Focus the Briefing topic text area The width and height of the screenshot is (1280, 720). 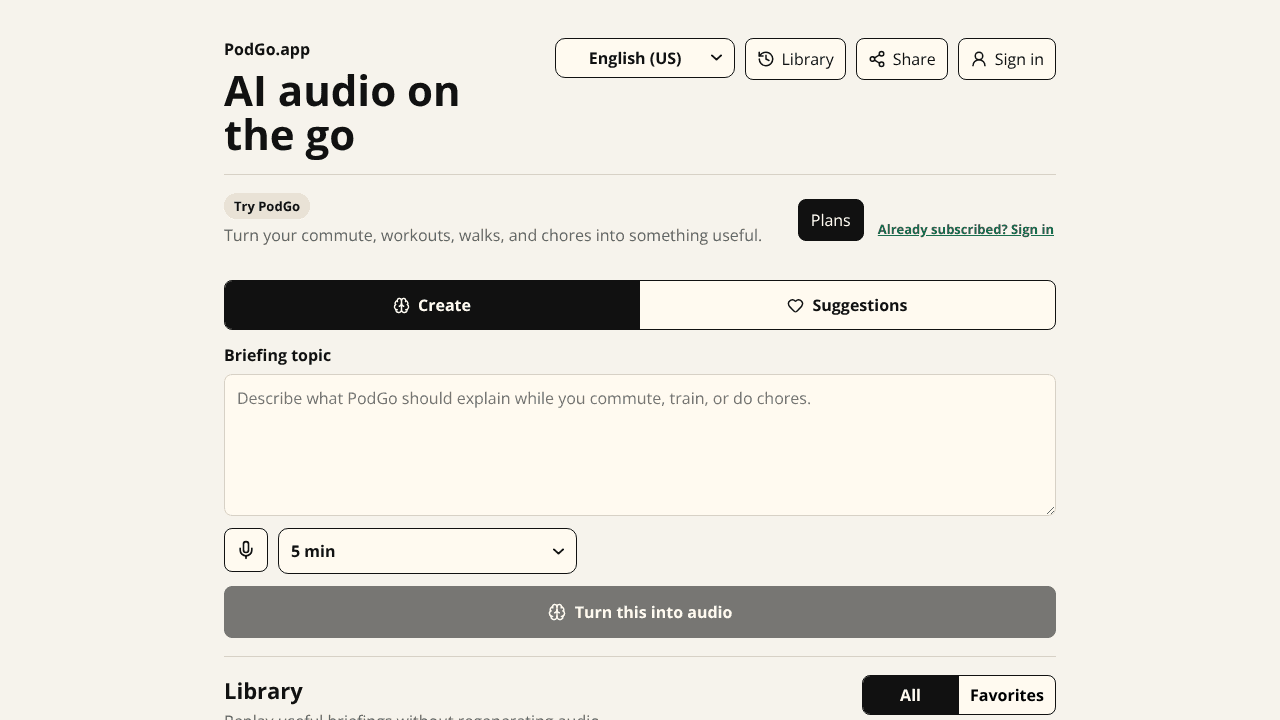tap(640, 445)
